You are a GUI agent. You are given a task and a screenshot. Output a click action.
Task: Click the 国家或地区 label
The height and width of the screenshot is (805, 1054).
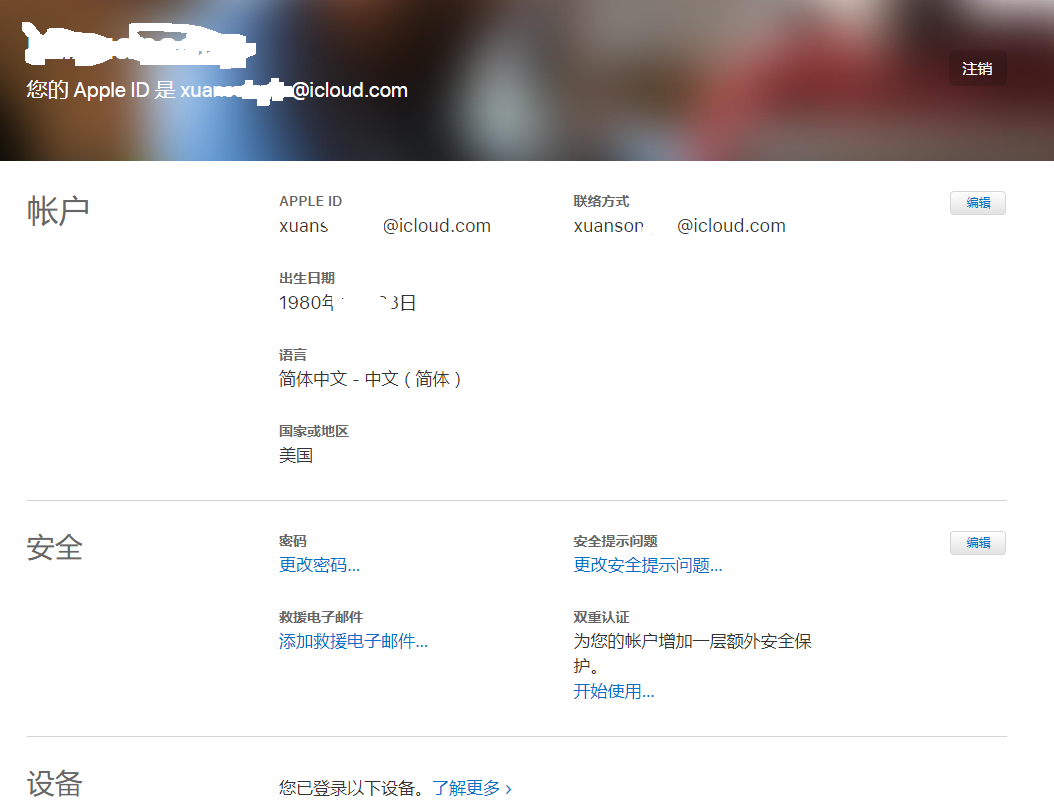tap(314, 431)
